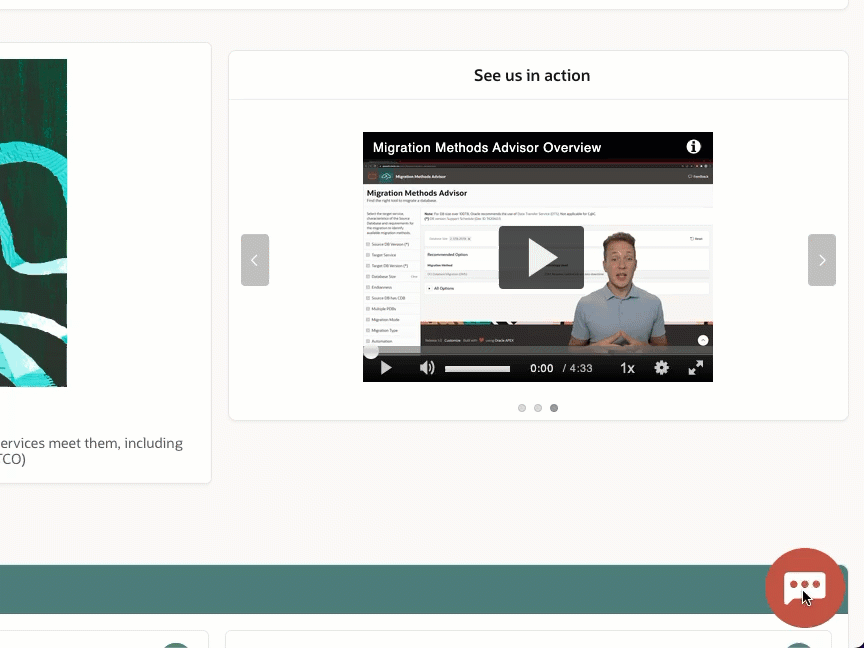Click the small play icon in controls

point(386,368)
